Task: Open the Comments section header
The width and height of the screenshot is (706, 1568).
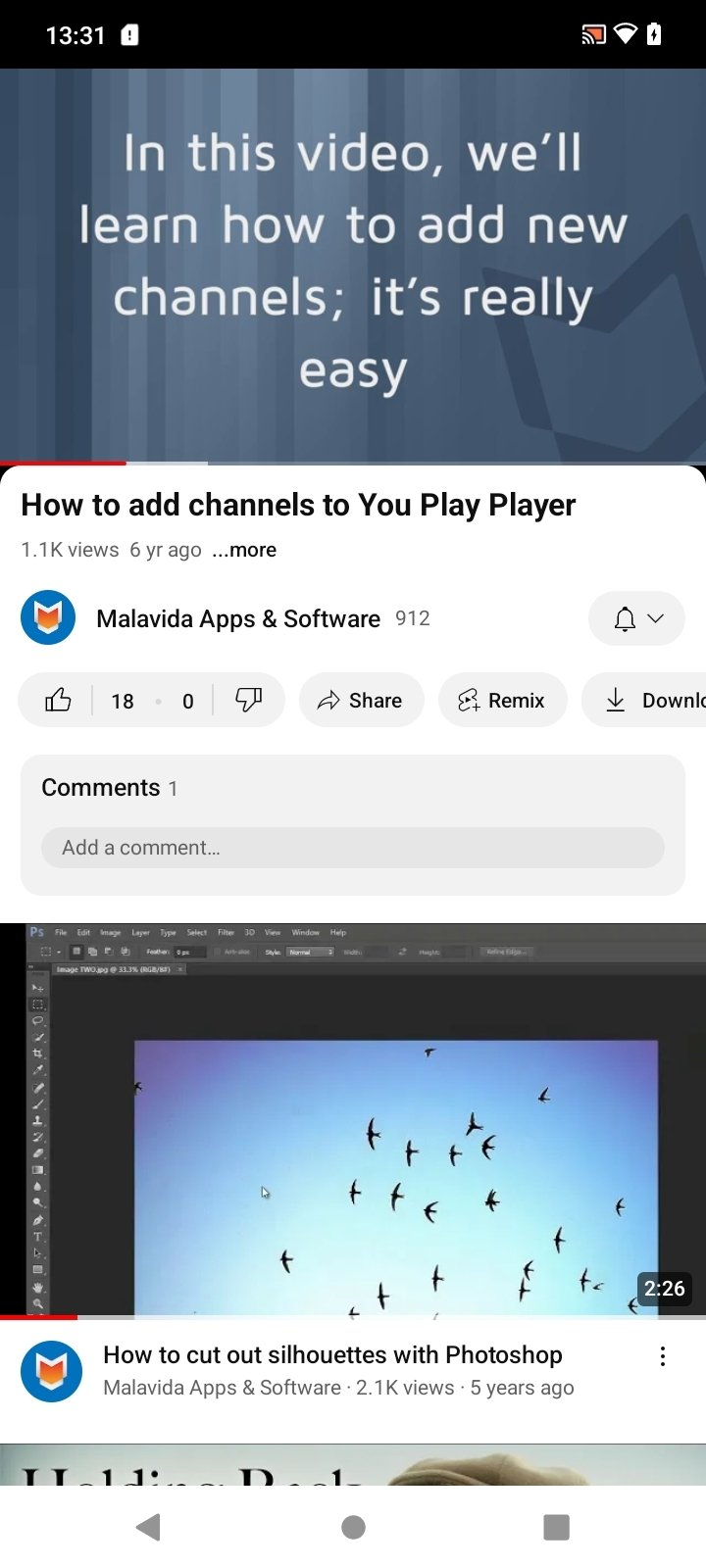Action: pos(110,788)
